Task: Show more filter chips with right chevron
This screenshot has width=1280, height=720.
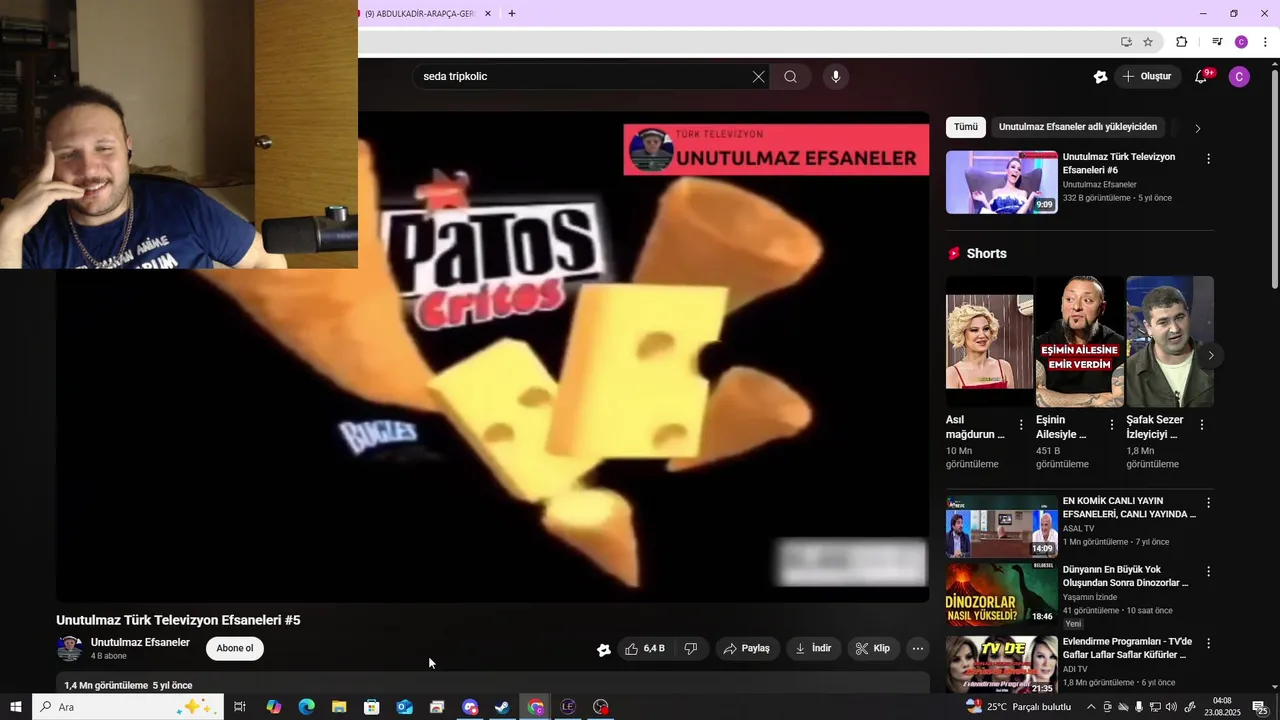Action: click(x=1198, y=128)
